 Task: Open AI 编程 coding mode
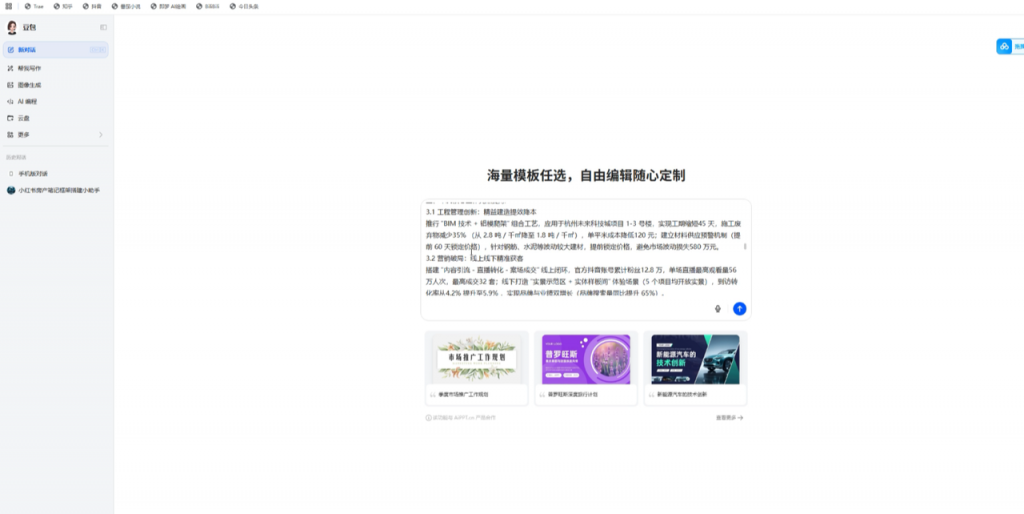pos(56,101)
